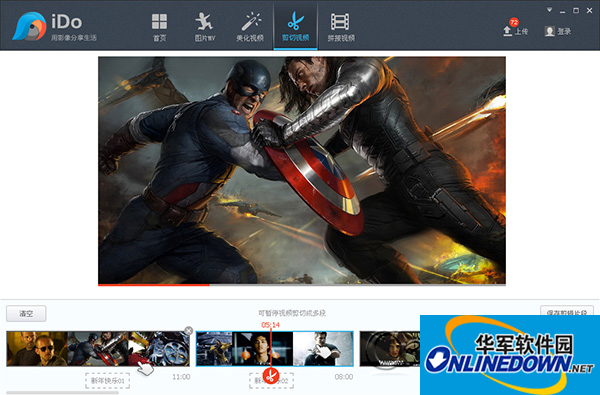Image resolution: width=600 pixels, height=395 pixels.
Task: Minimize the iDo window
Action: click(x=562, y=11)
